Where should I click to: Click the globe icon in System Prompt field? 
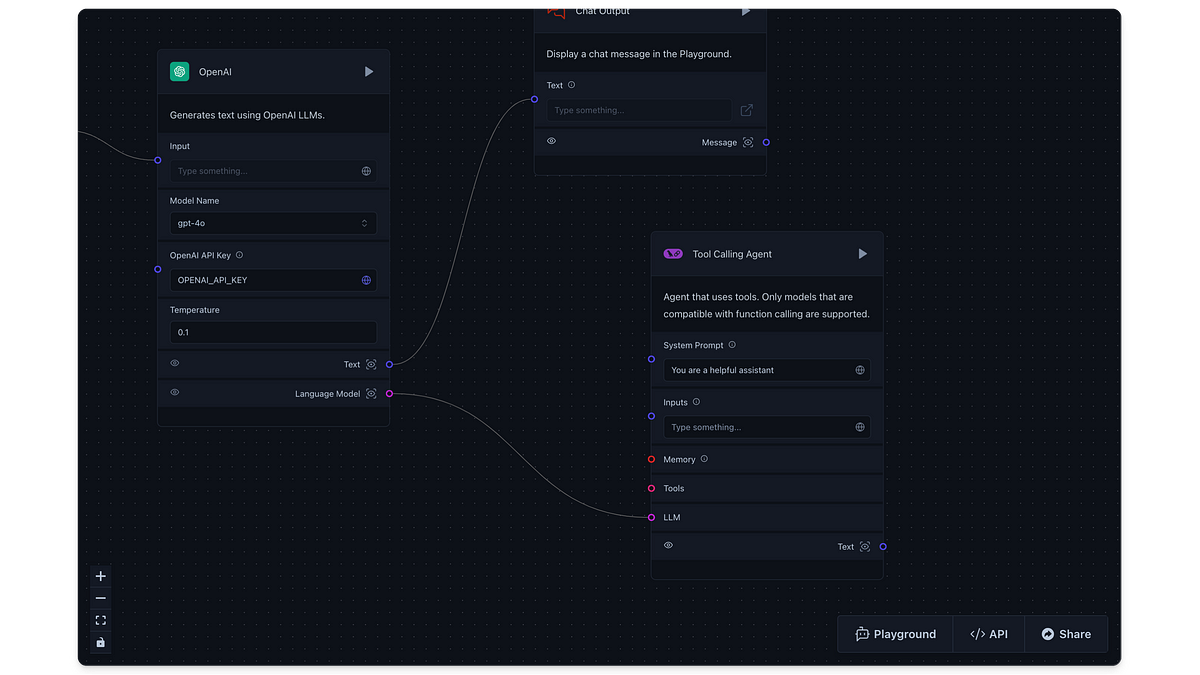[x=860, y=370]
